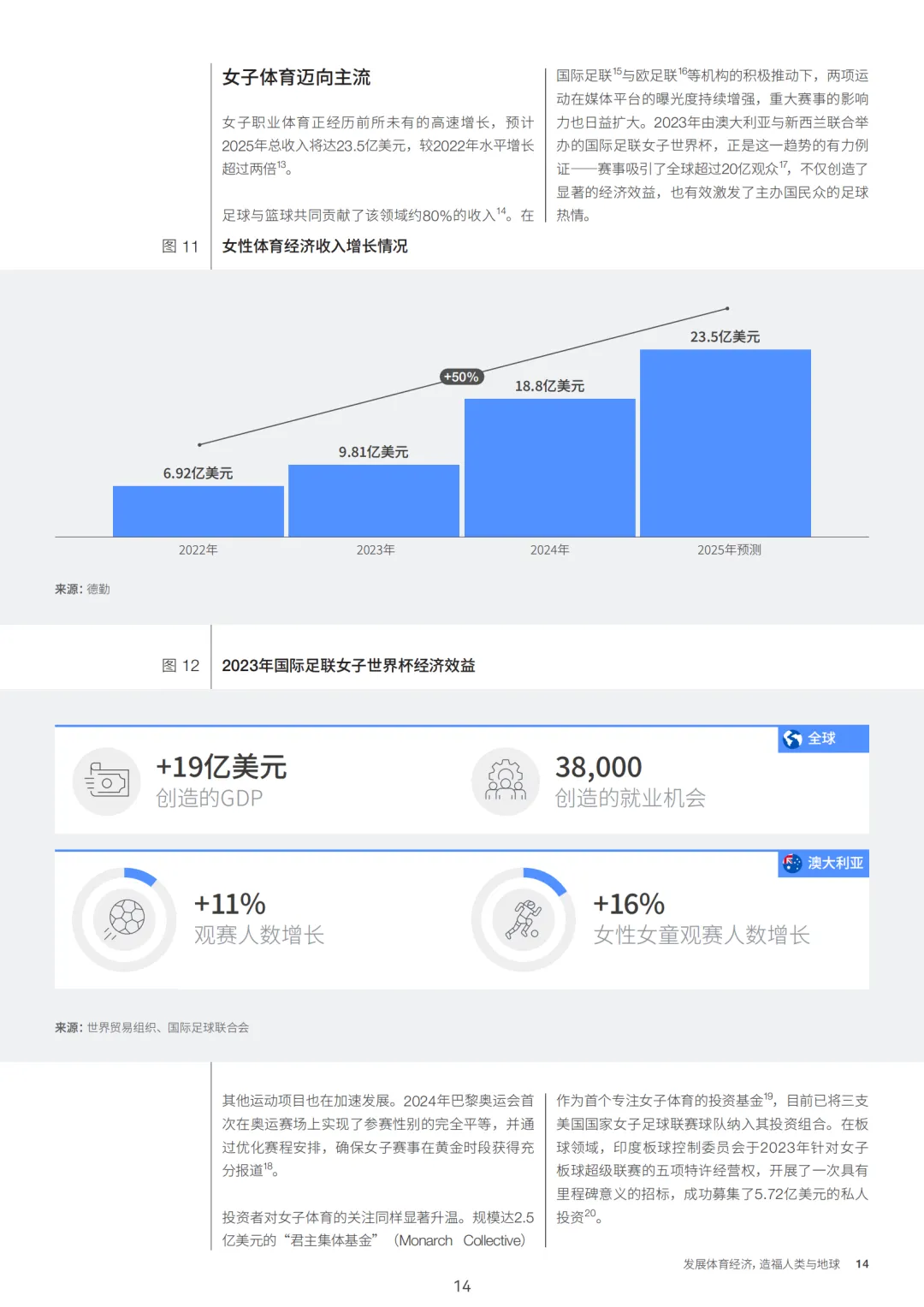Click the bold footer page number 14

pos(862,1264)
